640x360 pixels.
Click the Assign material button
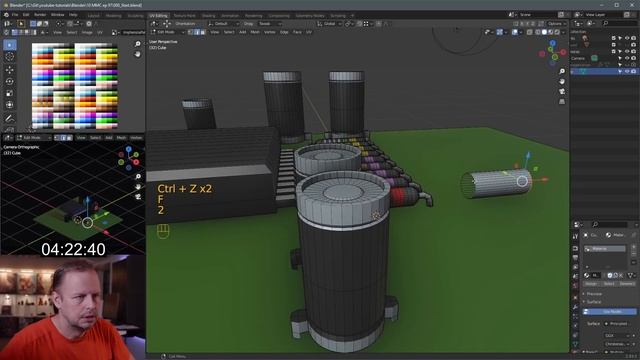(x=591, y=284)
